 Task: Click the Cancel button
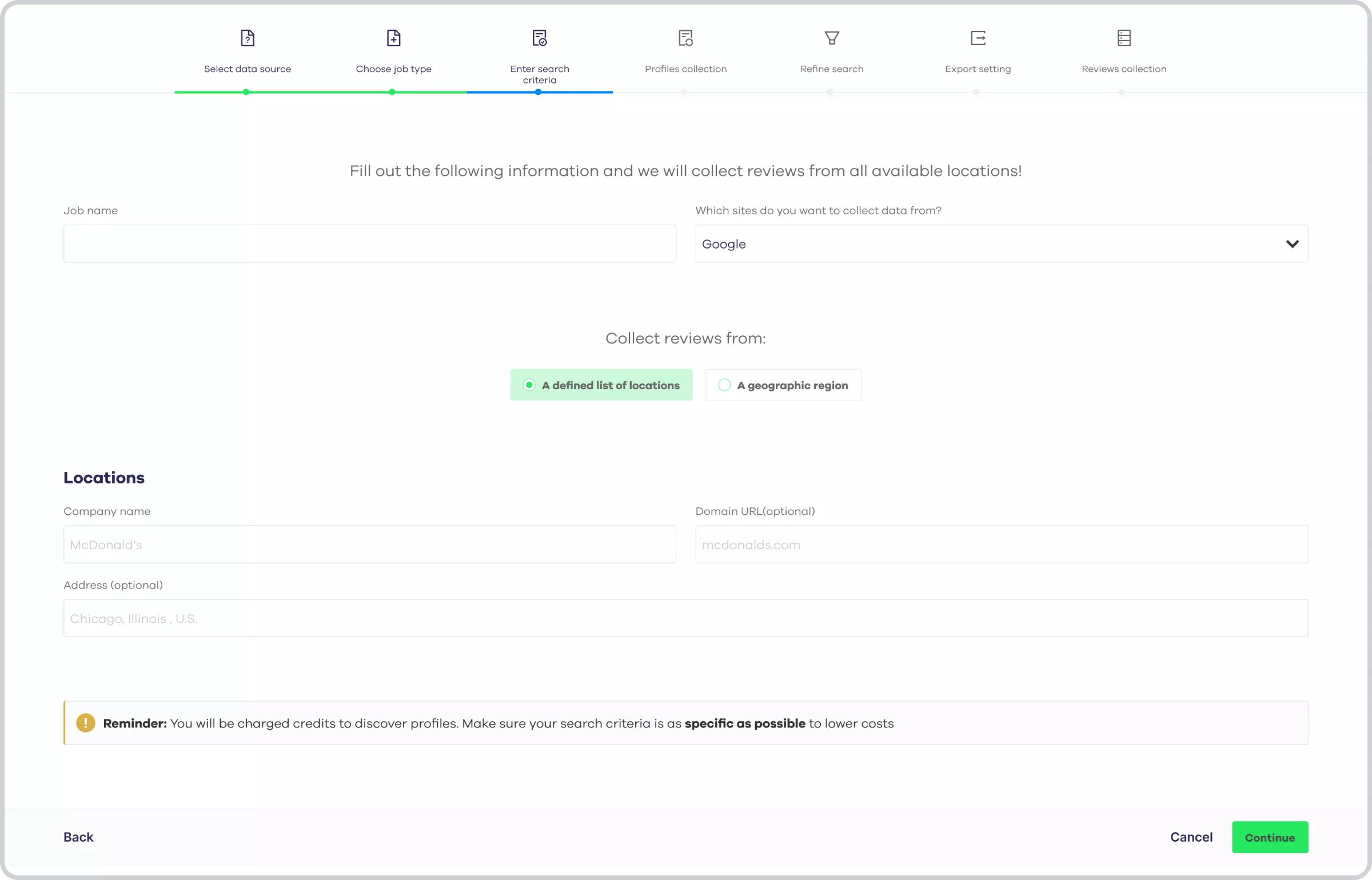(x=1191, y=837)
